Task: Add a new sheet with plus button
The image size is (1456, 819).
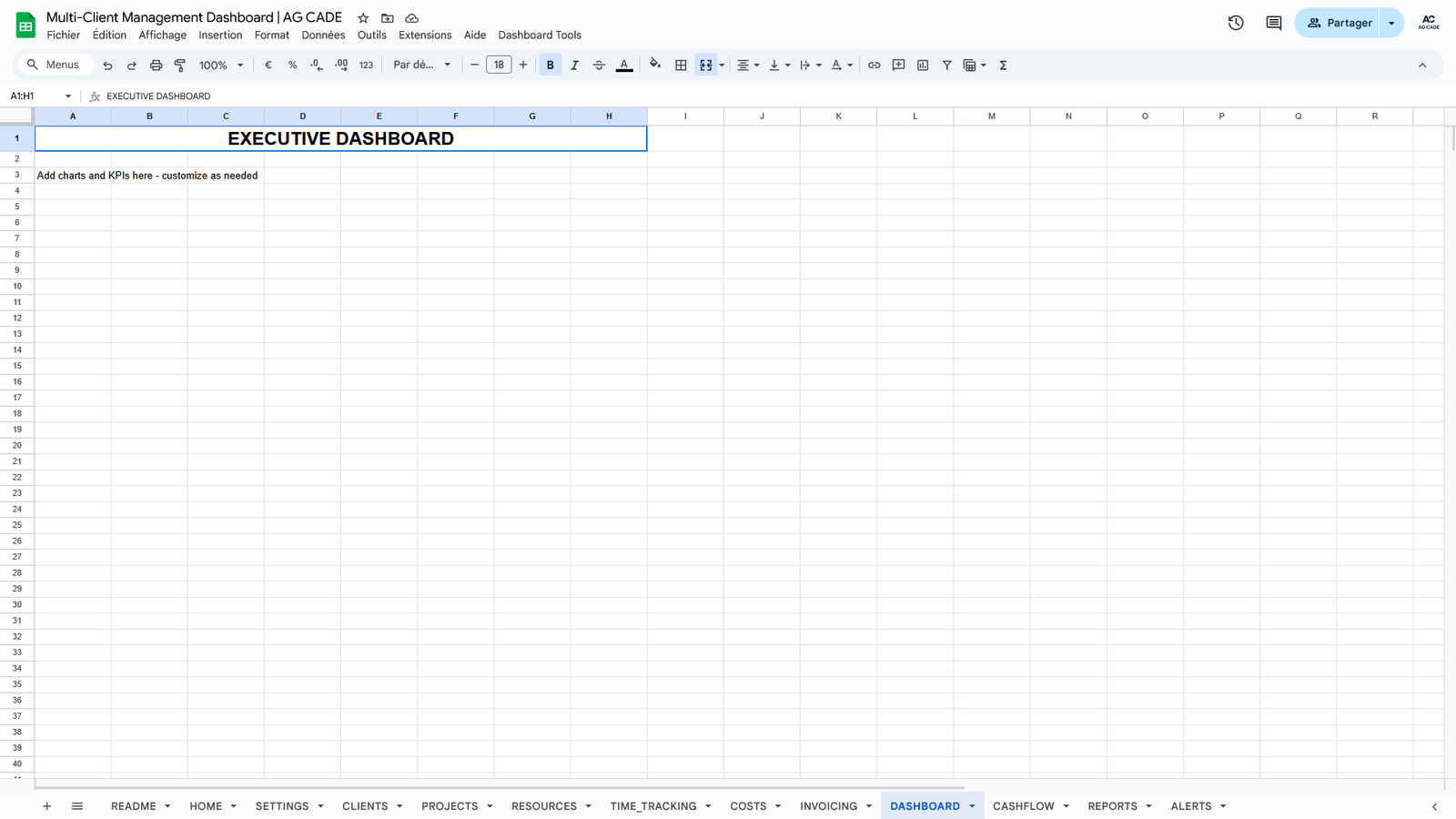Action: [46, 806]
